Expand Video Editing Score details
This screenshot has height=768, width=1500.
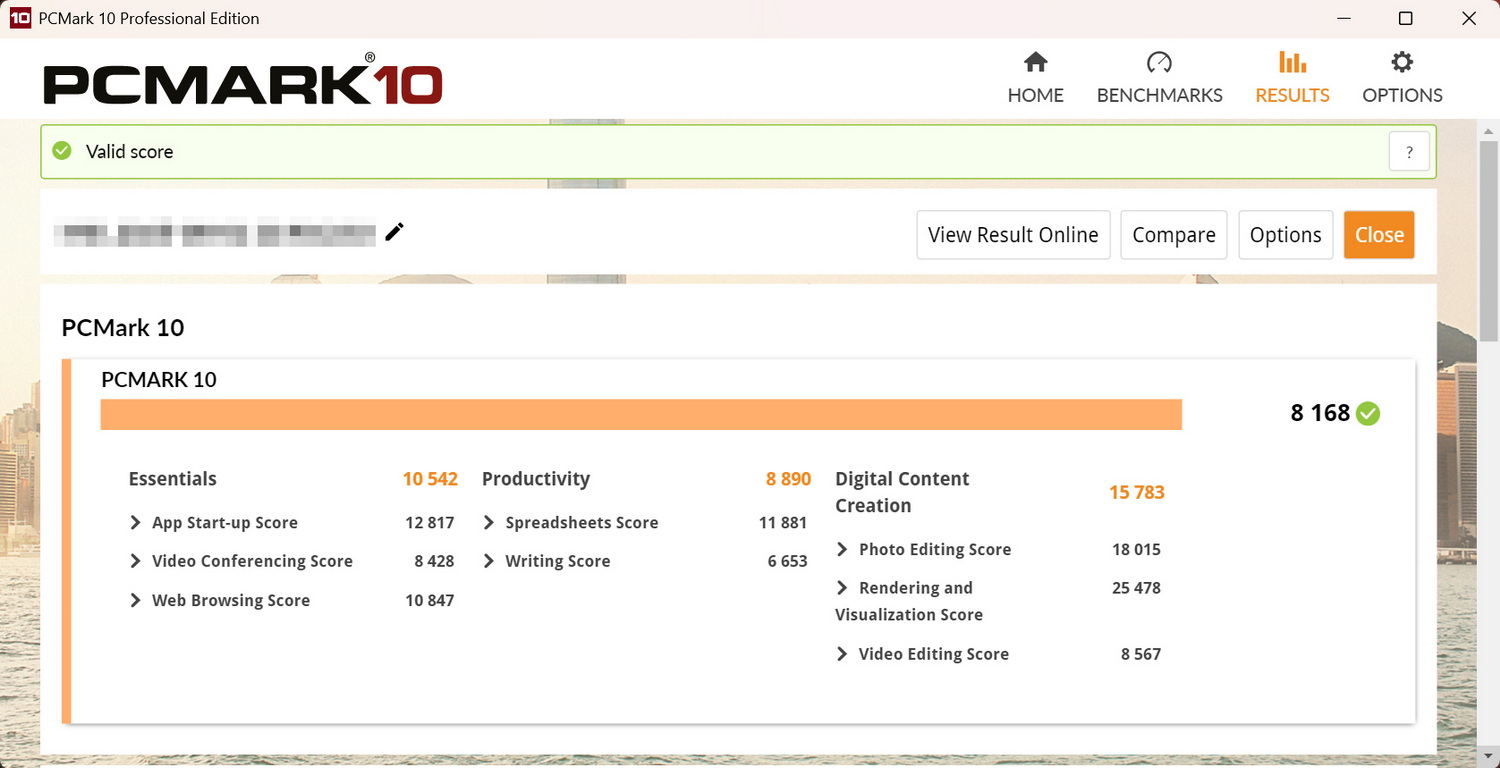tap(842, 654)
